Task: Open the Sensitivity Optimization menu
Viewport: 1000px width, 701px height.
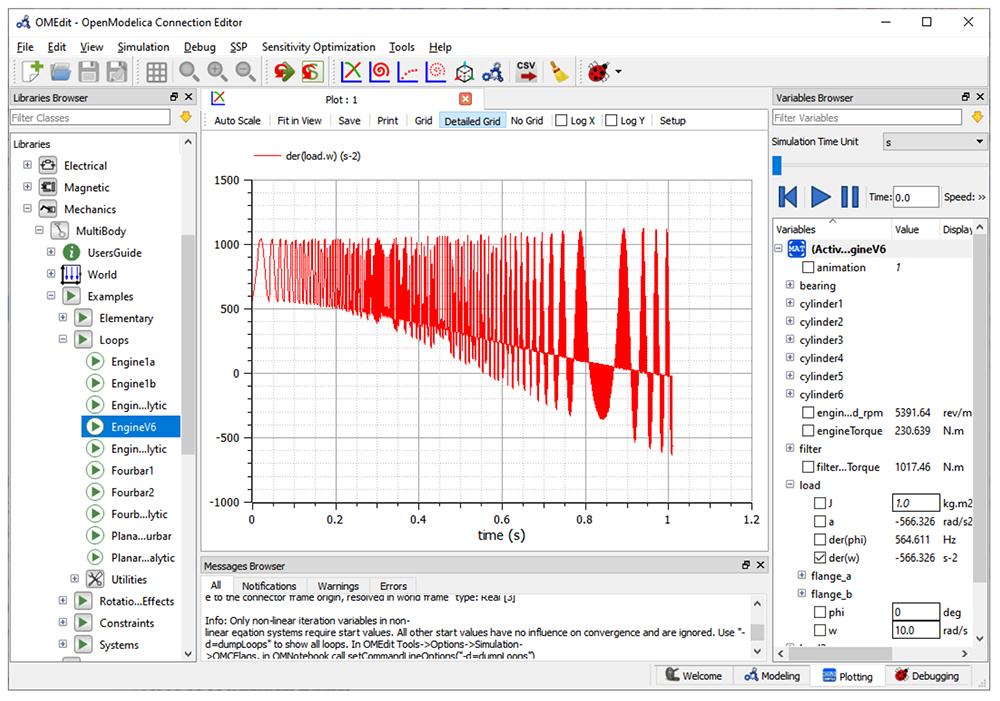Action: (318, 47)
